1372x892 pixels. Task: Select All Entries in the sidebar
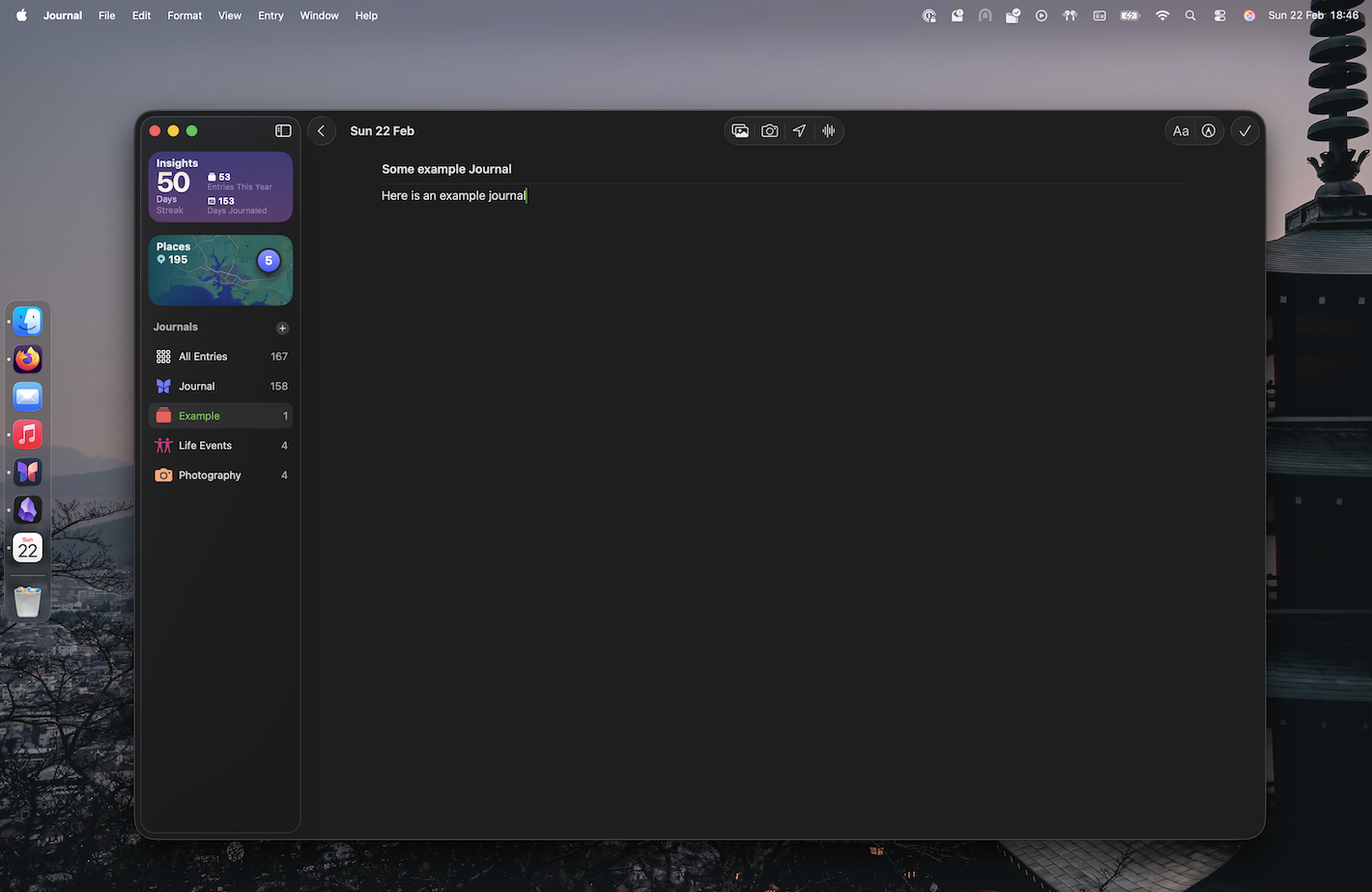(204, 356)
